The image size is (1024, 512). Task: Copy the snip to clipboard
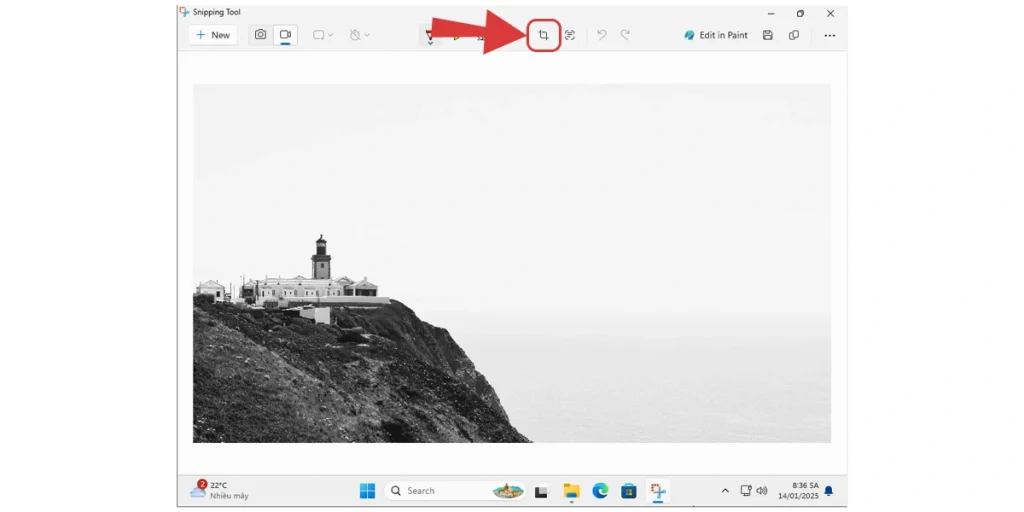(794, 35)
